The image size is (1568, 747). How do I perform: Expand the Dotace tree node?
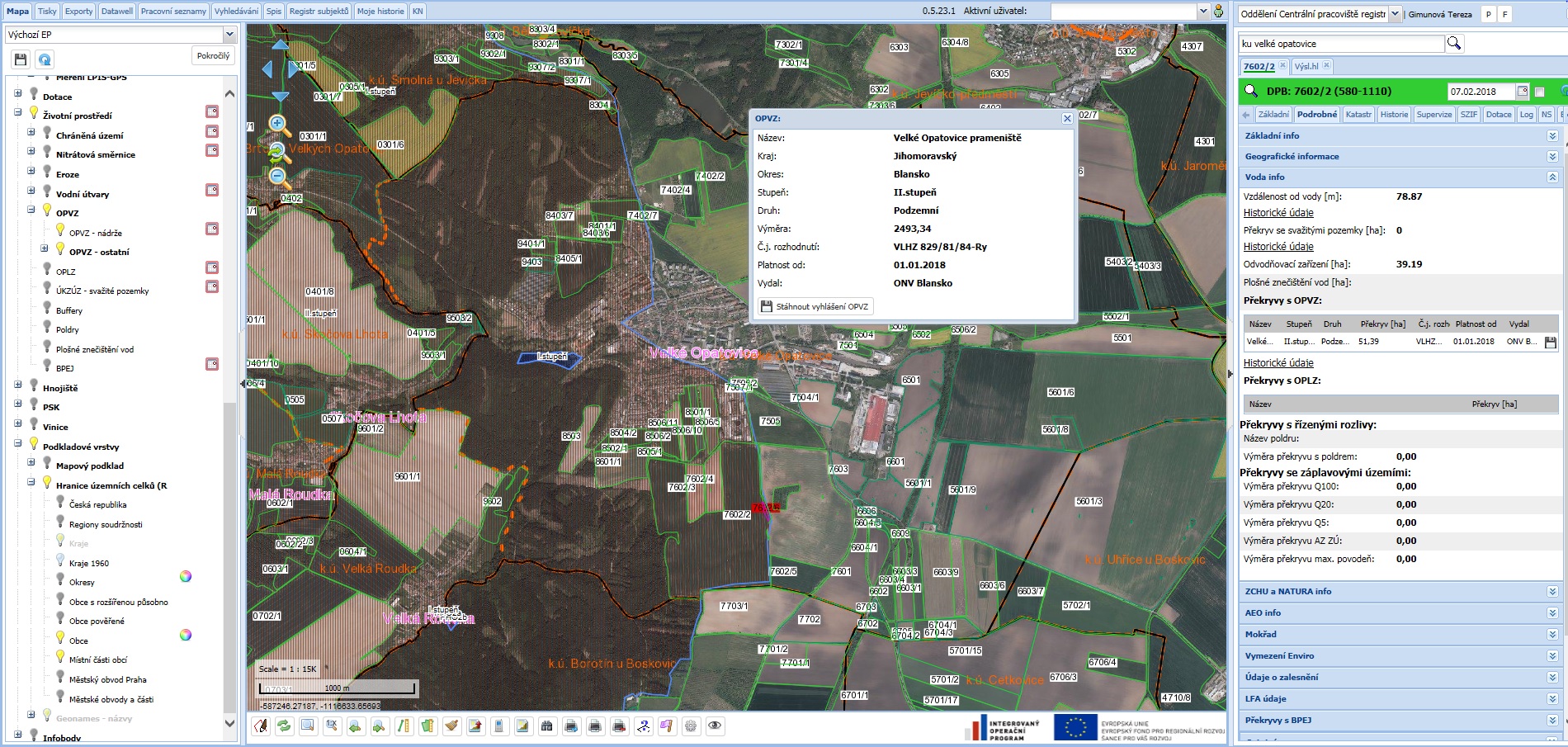click(18, 94)
